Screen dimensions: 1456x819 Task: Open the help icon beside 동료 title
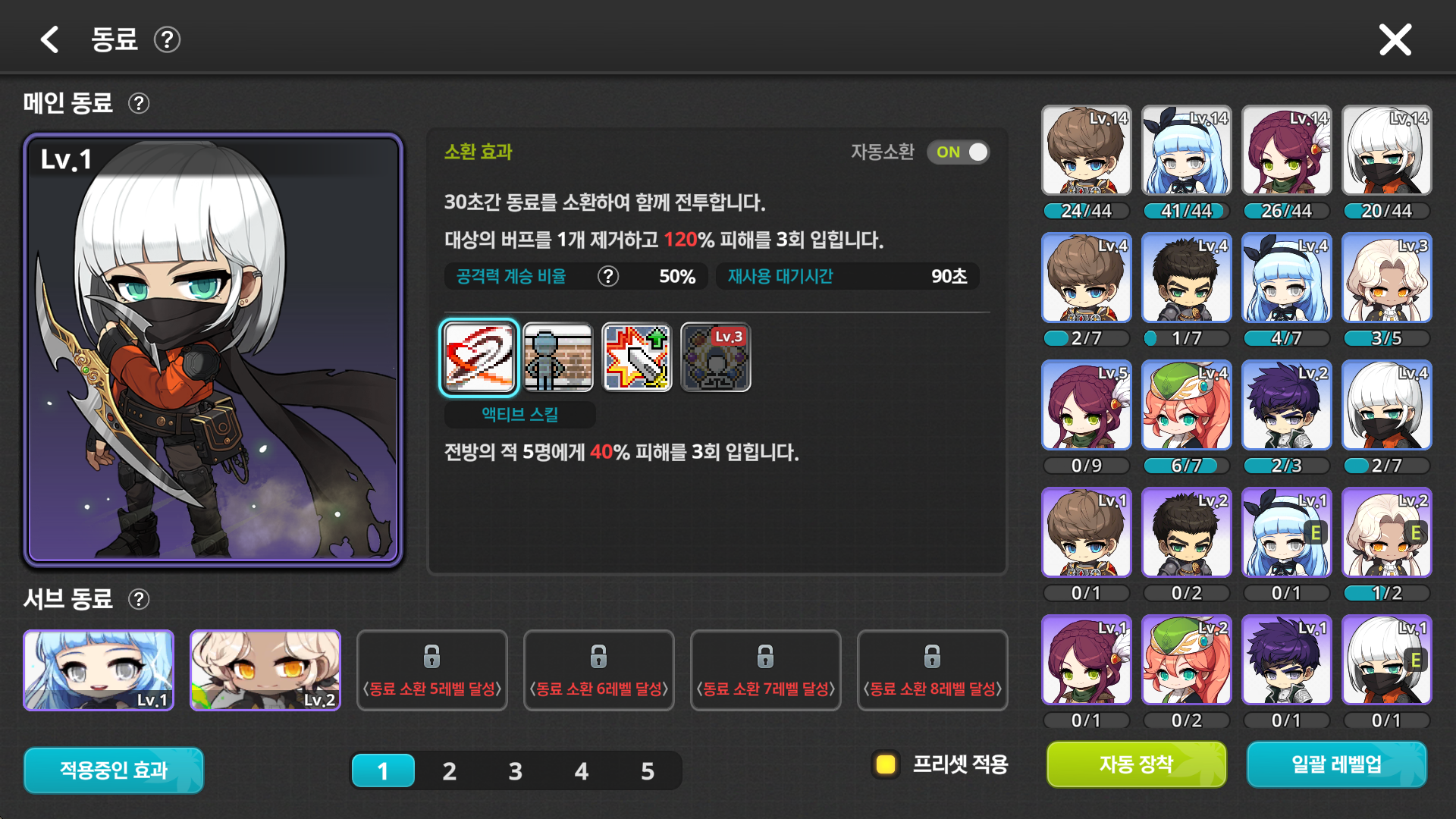tap(167, 39)
